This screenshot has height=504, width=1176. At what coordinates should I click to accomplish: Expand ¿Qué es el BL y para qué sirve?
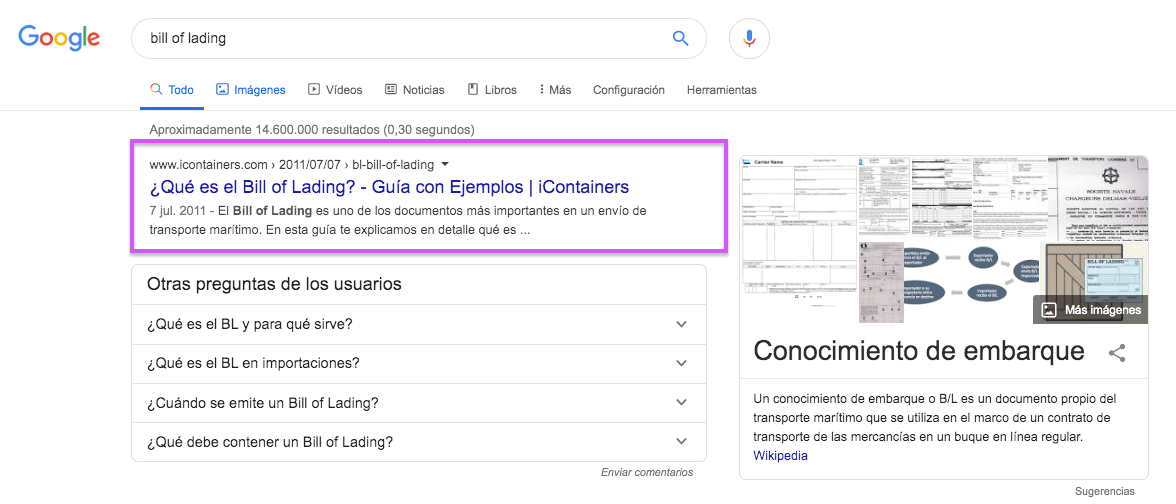[418, 324]
